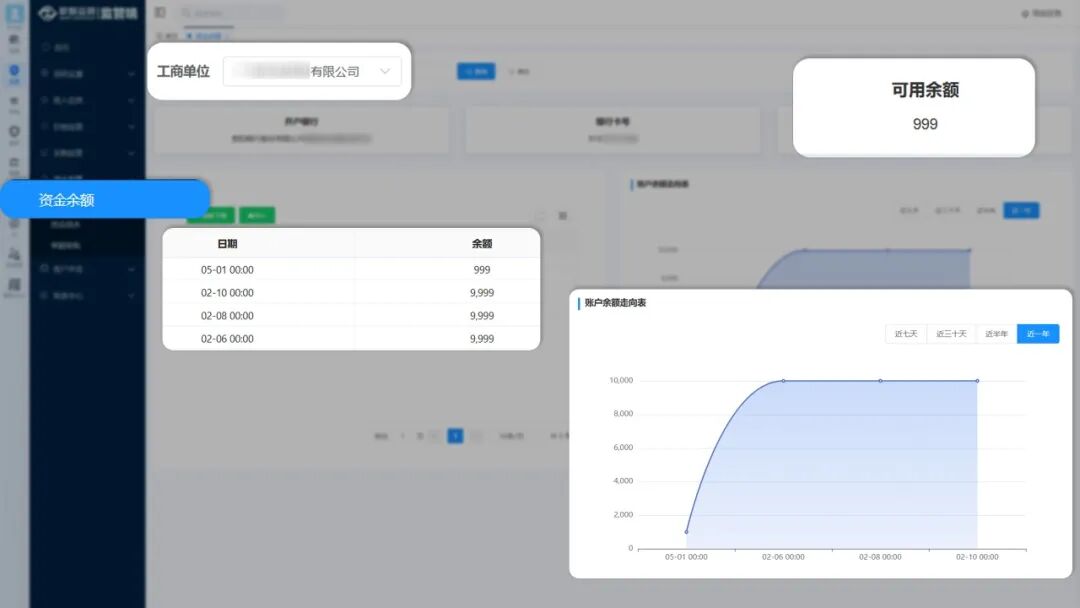Click the 02-10 00:00 x-axis label on chart

[977, 557]
